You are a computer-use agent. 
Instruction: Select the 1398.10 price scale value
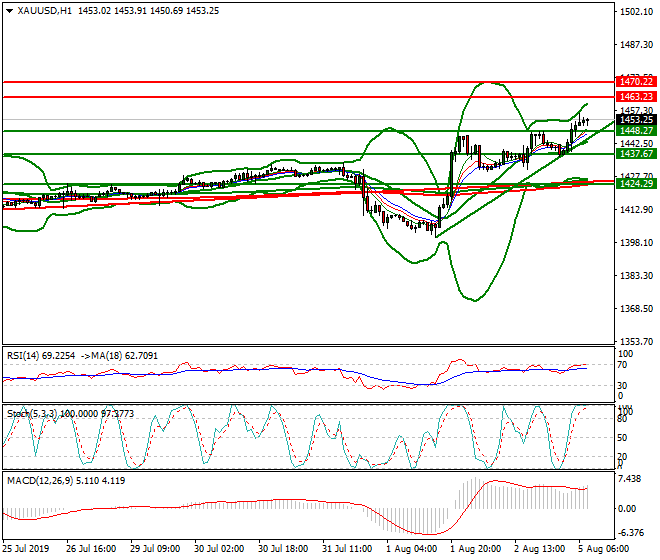pyautogui.click(x=636, y=243)
